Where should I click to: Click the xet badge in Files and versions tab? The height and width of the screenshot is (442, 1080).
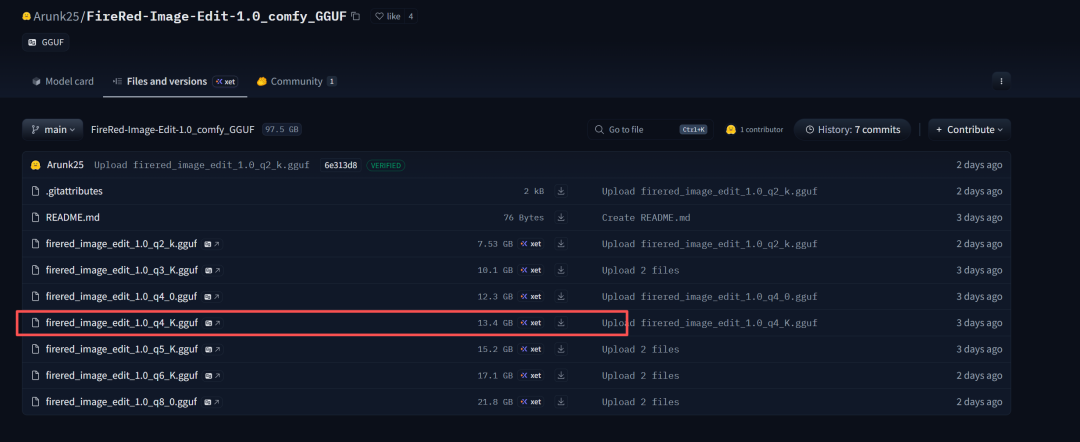coord(225,81)
